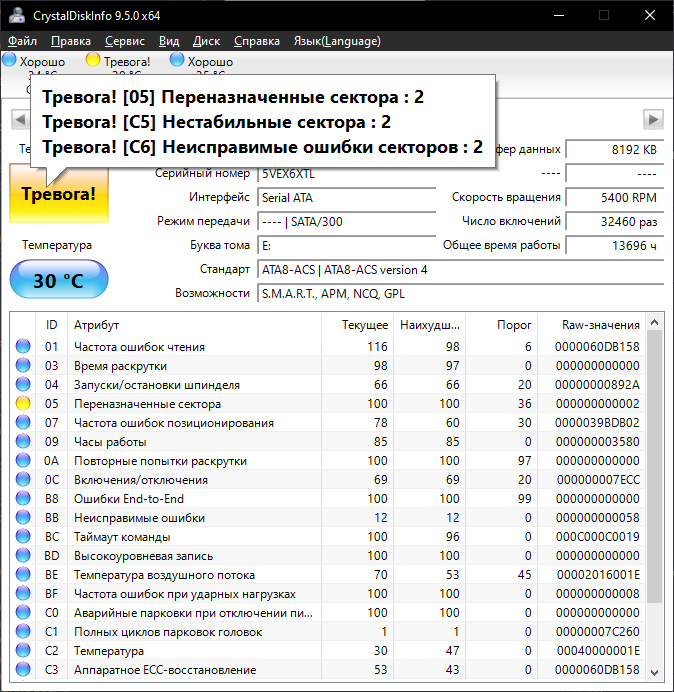Image resolution: width=674 pixels, height=692 pixels.
Task: Click the status icon for attribute C0
Action: [23, 613]
